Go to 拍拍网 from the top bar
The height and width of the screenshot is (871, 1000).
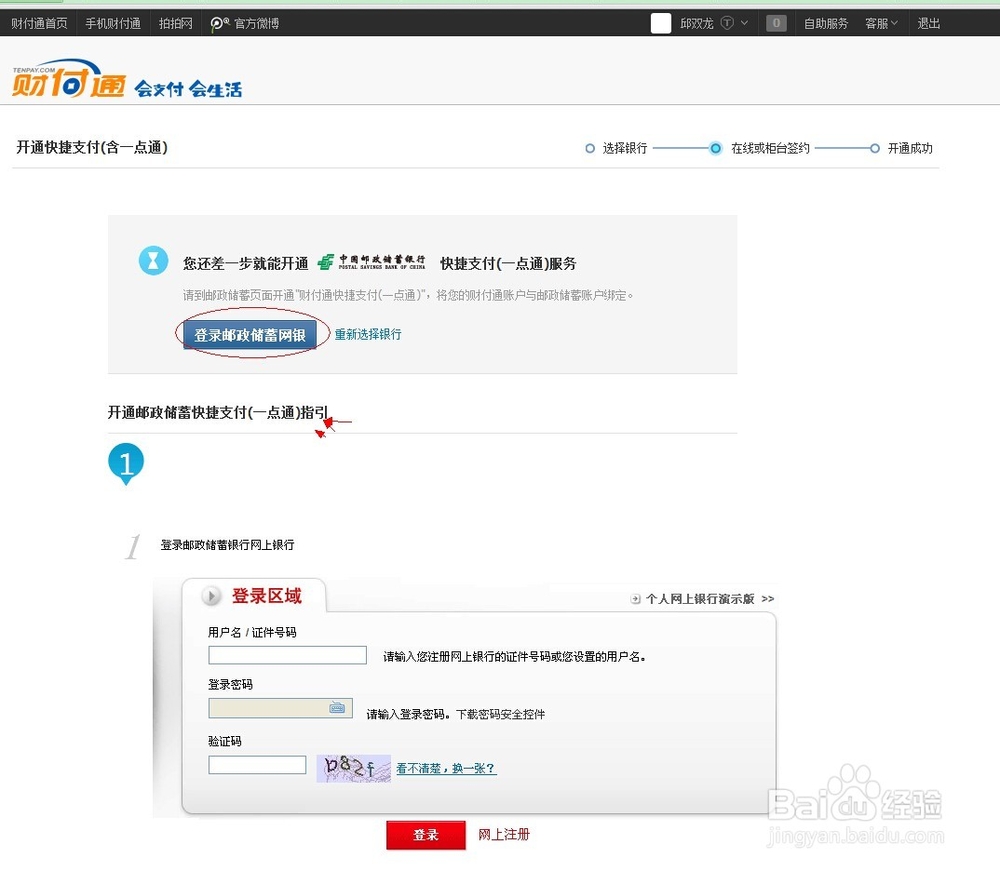pyautogui.click(x=175, y=24)
